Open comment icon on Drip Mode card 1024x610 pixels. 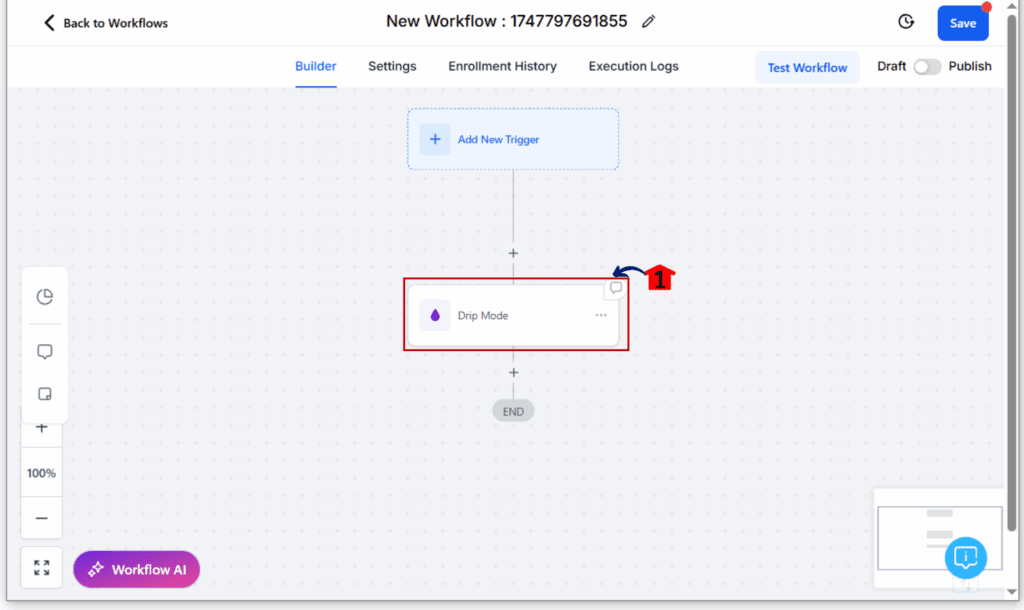point(616,288)
